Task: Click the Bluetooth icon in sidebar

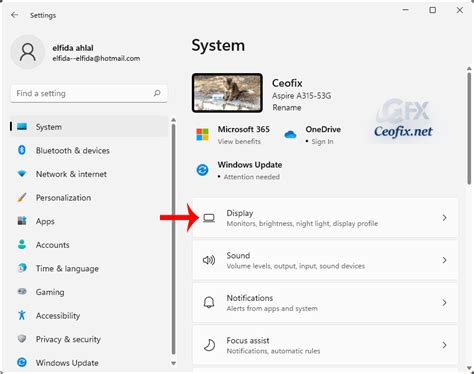Action: (22, 150)
